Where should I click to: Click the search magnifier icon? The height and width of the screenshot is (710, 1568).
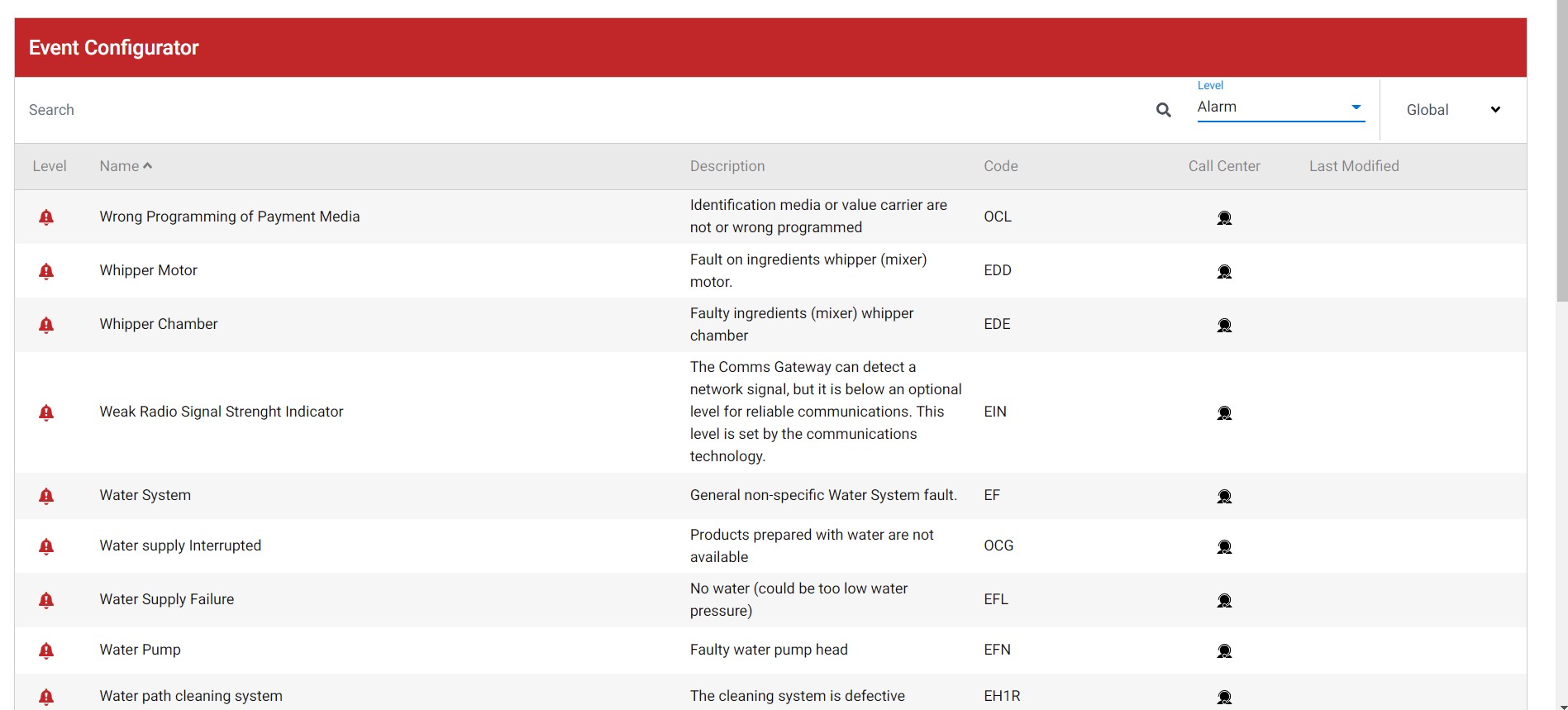click(x=1163, y=110)
